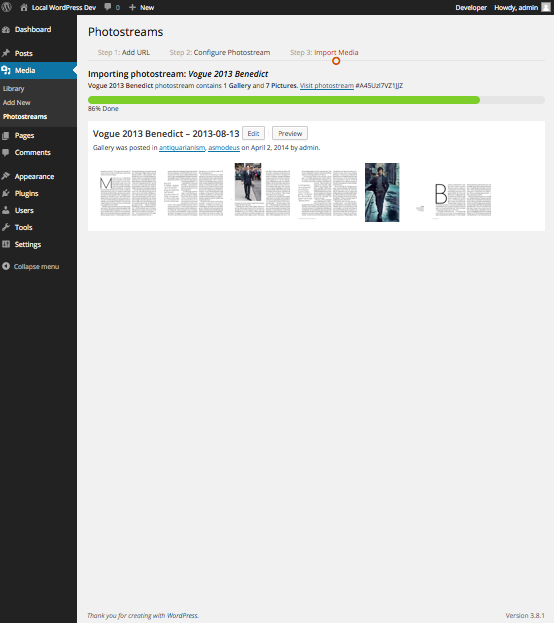Select the Appearance brush icon
This screenshot has height=623, width=554.
pyautogui.click(x=6, y=176)
